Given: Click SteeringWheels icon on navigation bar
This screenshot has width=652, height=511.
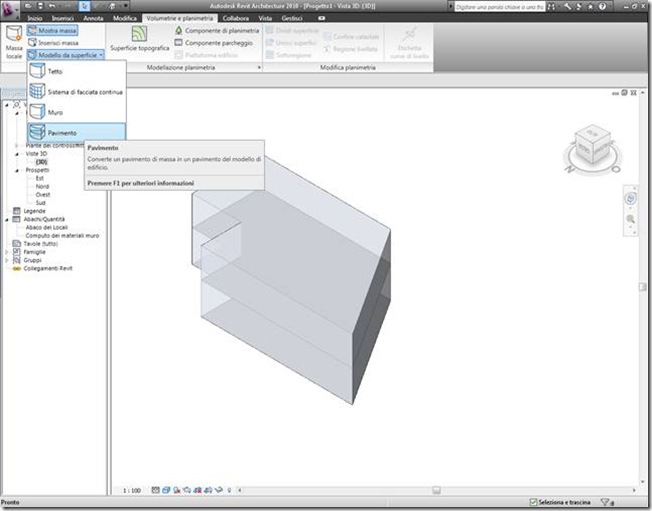Looking at the screenshot, I should click(x=631, y=199).
